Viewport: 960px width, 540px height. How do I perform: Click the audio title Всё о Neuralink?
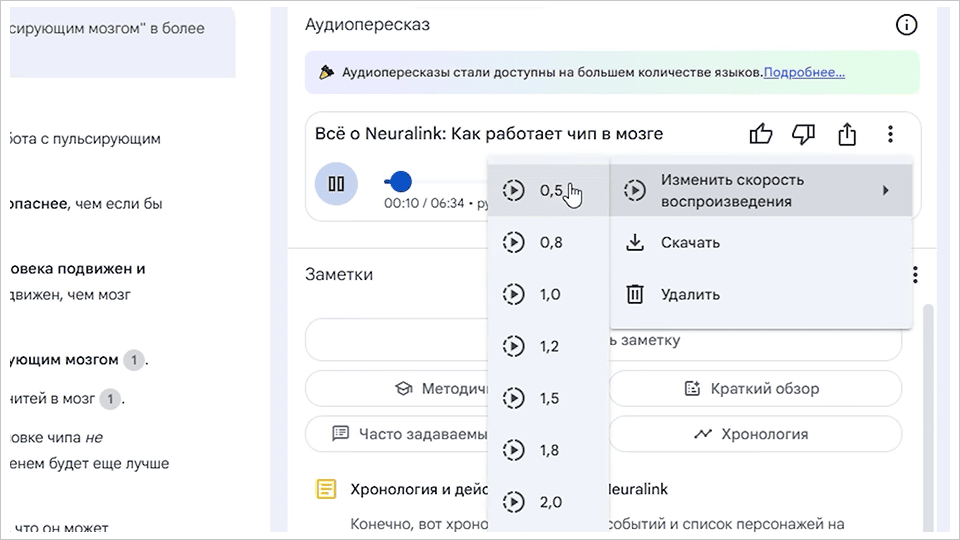tap(489, 133)
